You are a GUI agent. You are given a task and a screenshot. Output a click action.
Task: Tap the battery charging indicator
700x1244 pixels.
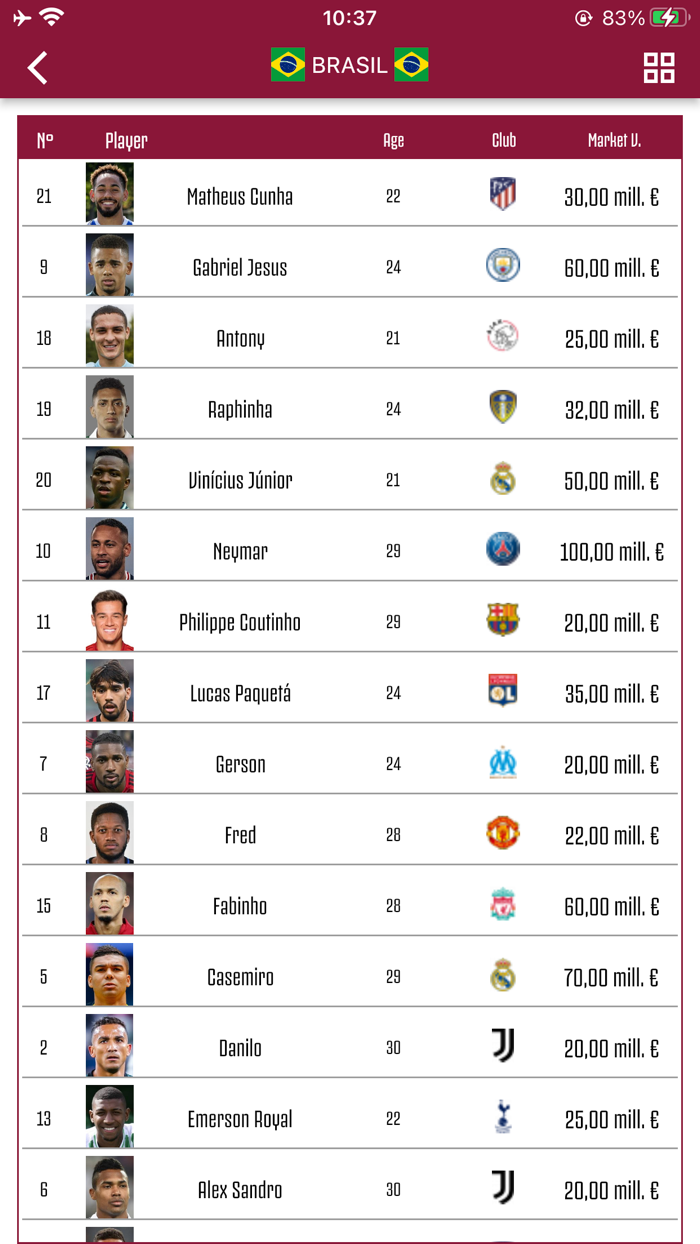click(666, 16)
